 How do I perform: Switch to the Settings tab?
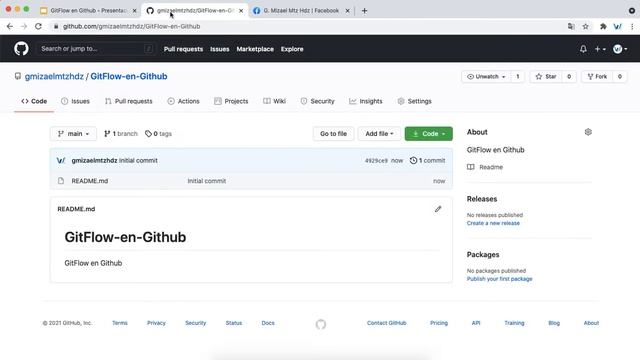pos(414,101)
